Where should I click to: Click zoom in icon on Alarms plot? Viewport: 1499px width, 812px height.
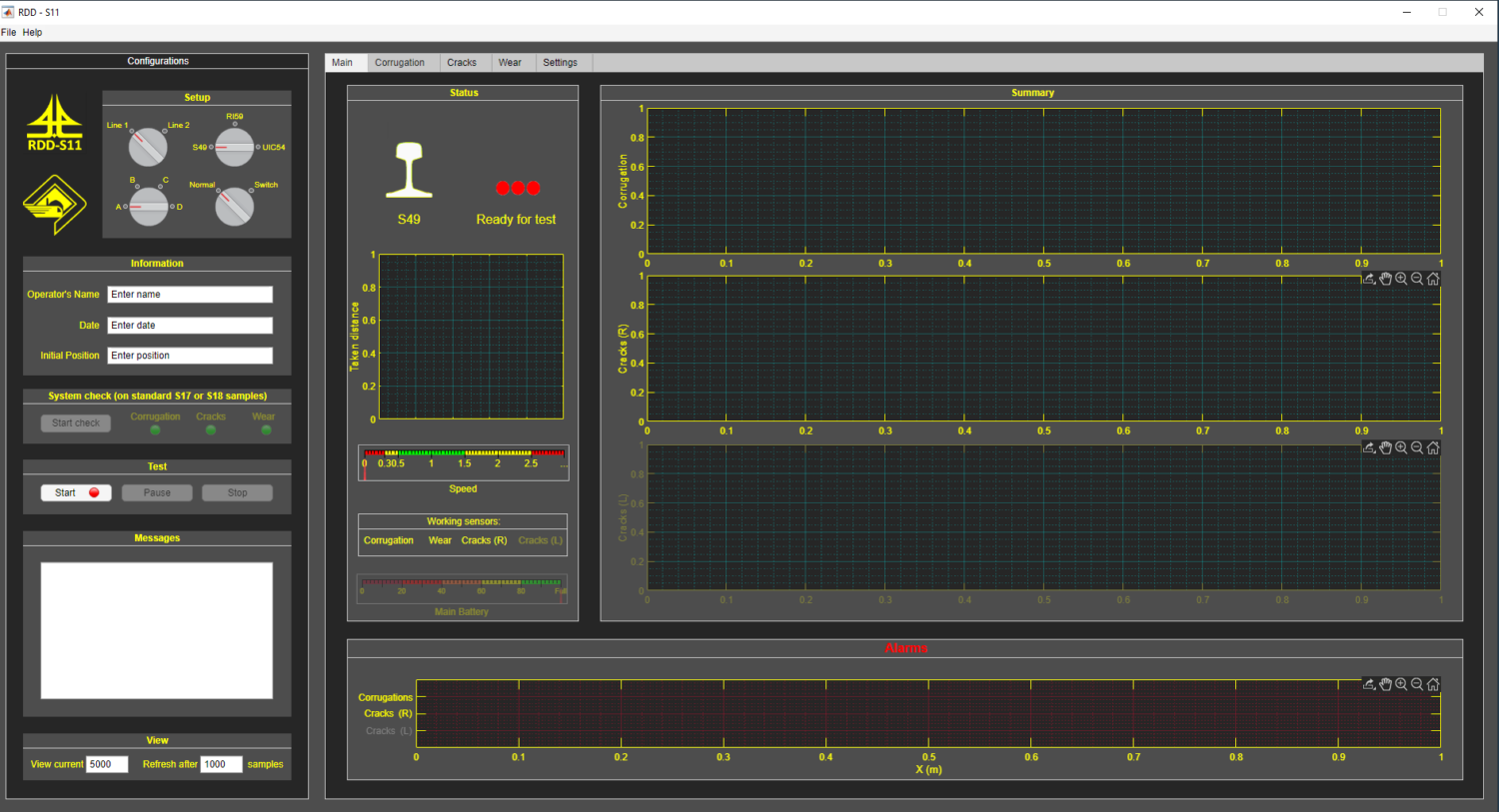point(1401,684)
